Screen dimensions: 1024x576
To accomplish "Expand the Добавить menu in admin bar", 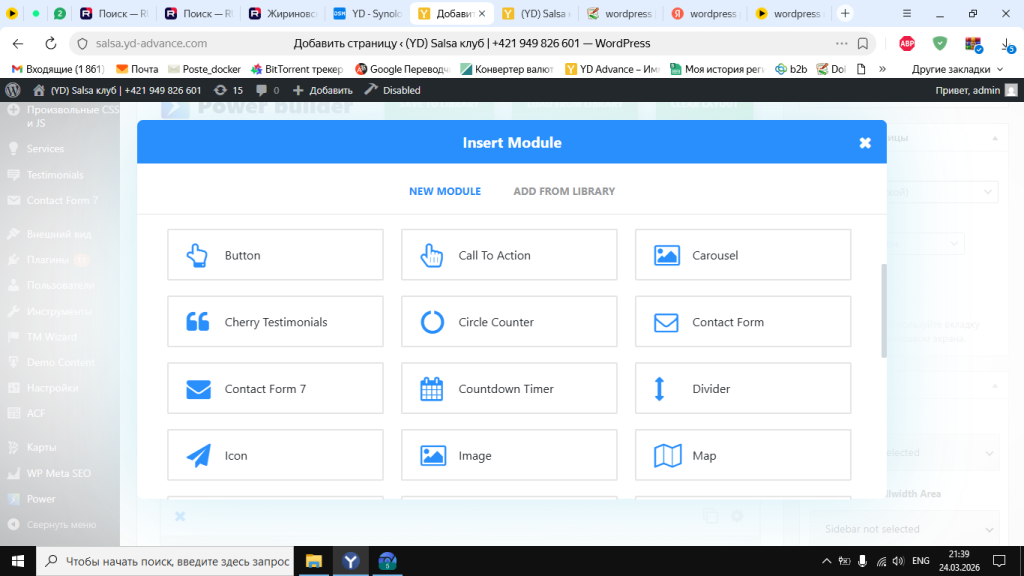I will coord(317,90).
